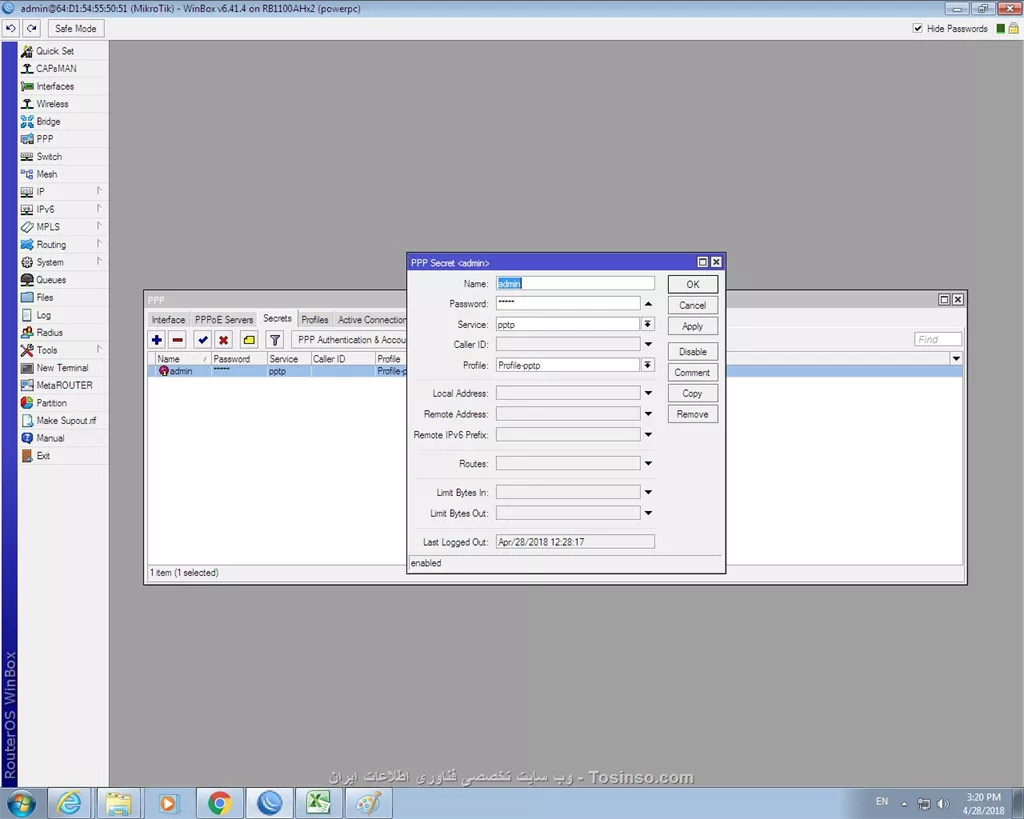The image size is (1024, 819).
Task: Switch to Interface tab in PPP window
Action: tap(168, 320)
